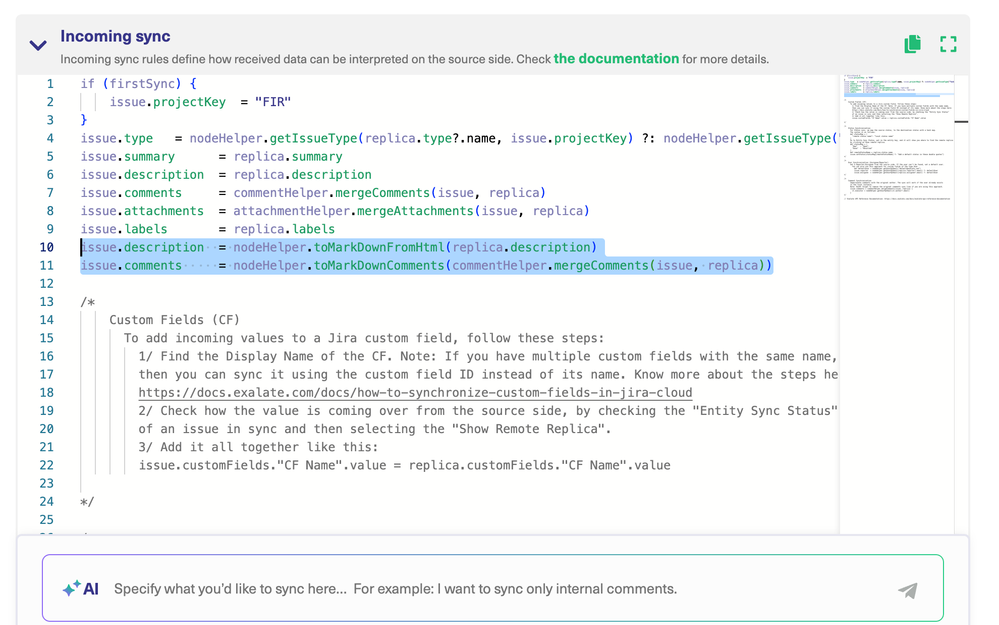The height and width of the screenshot is (625, 999).
Task: Click line number 1 in gutter
Action: click(50, 83)
